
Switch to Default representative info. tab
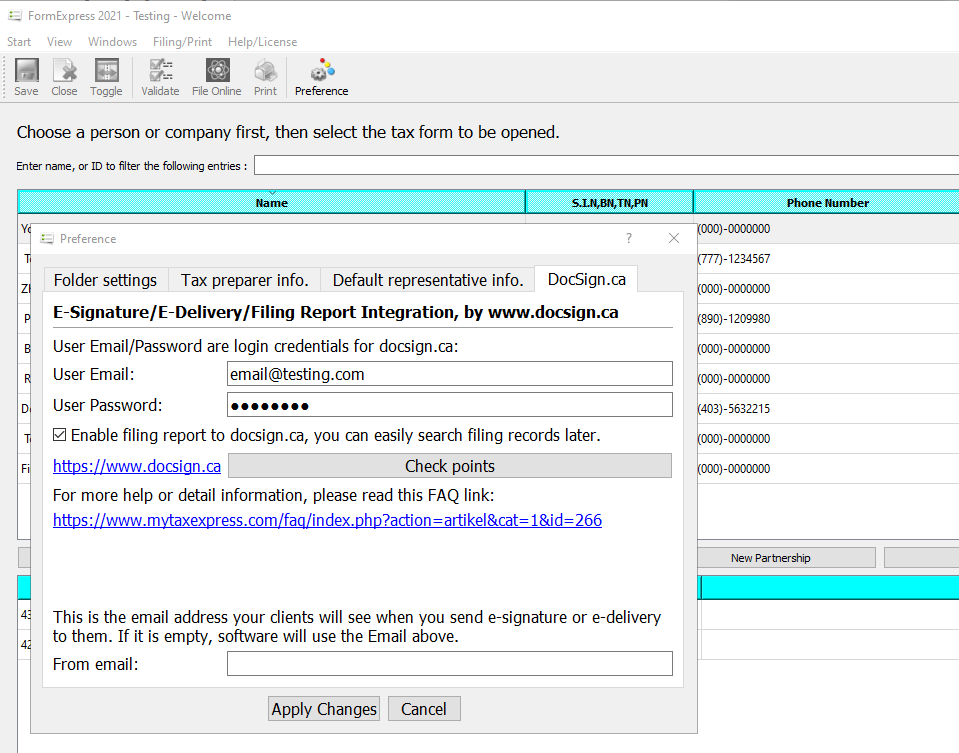coord(428,280)
